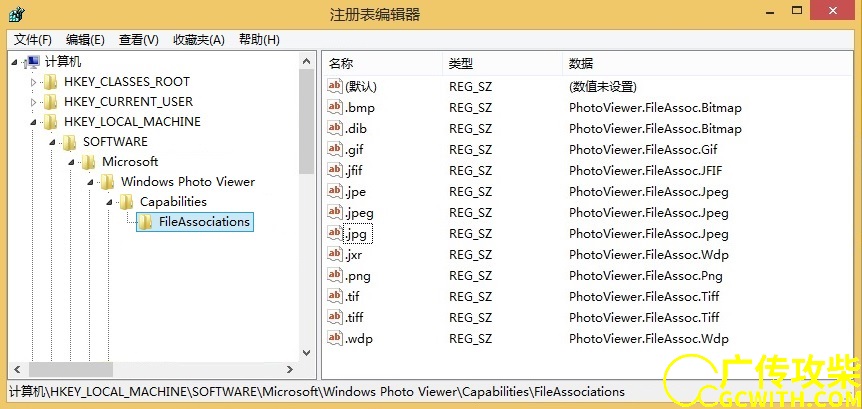862x409 pixels.
Task: Click the tree pane horizontal scrollbar thumb
Action: [71, 369]
